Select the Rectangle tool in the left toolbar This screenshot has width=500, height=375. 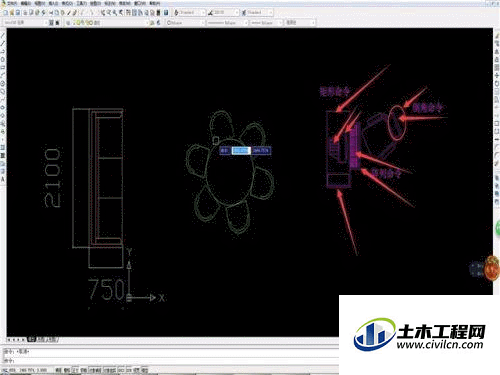coord(3,67)
